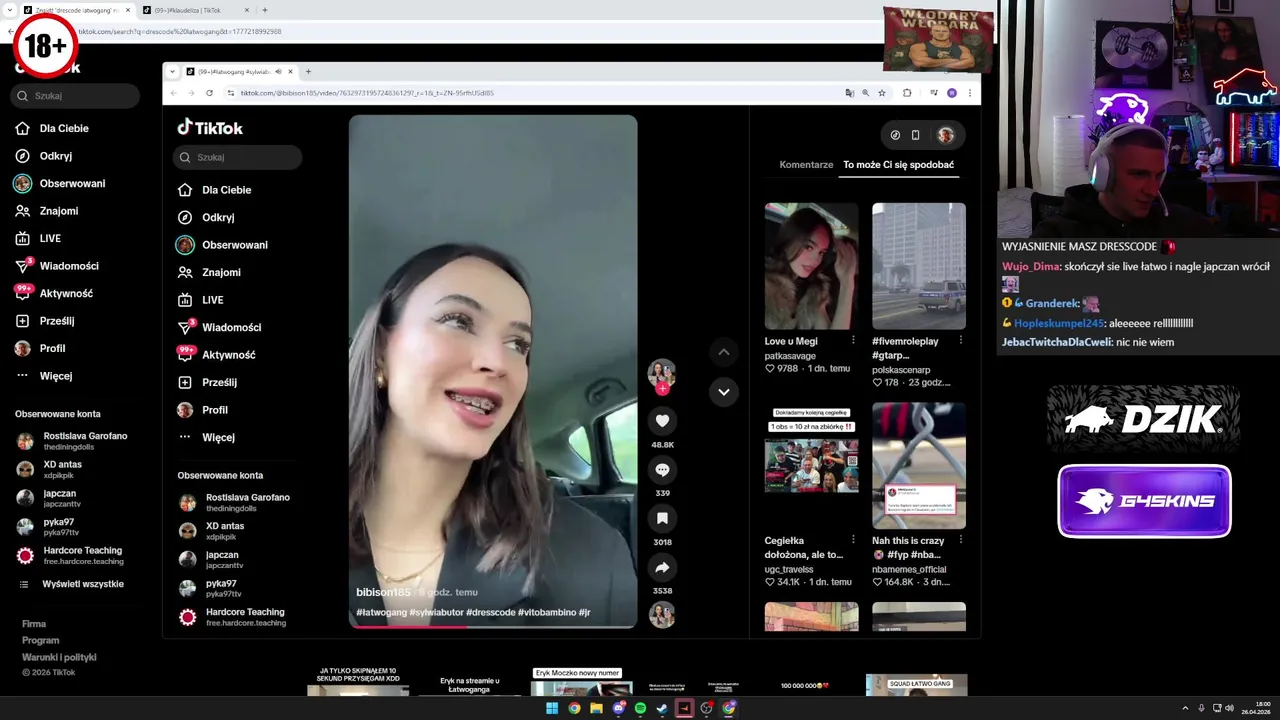Open the profile avatar in the top-right pill
This screenshot has height=720, width=1280.
[945, 135]
